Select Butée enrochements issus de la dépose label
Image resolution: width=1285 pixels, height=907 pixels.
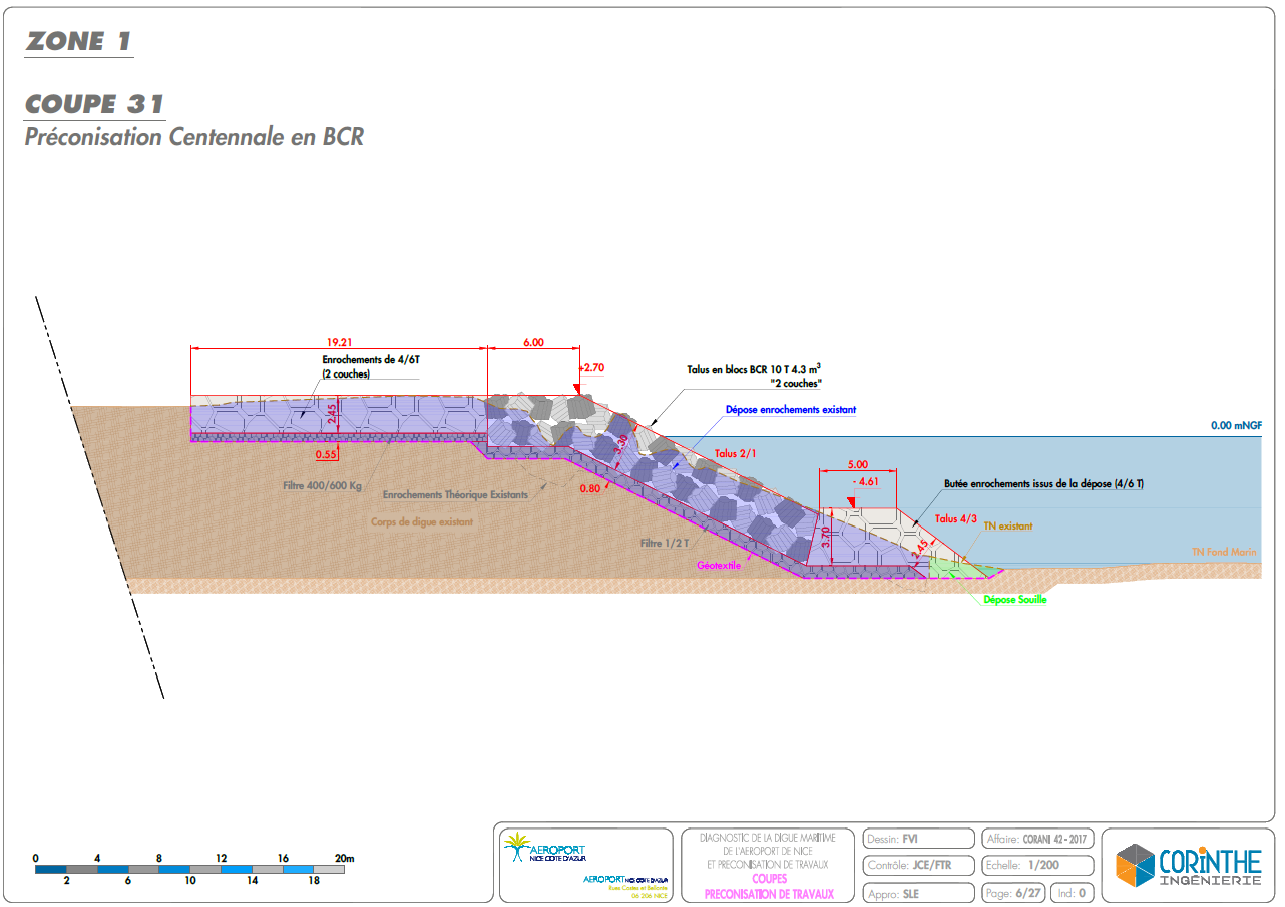[1044, 484]
